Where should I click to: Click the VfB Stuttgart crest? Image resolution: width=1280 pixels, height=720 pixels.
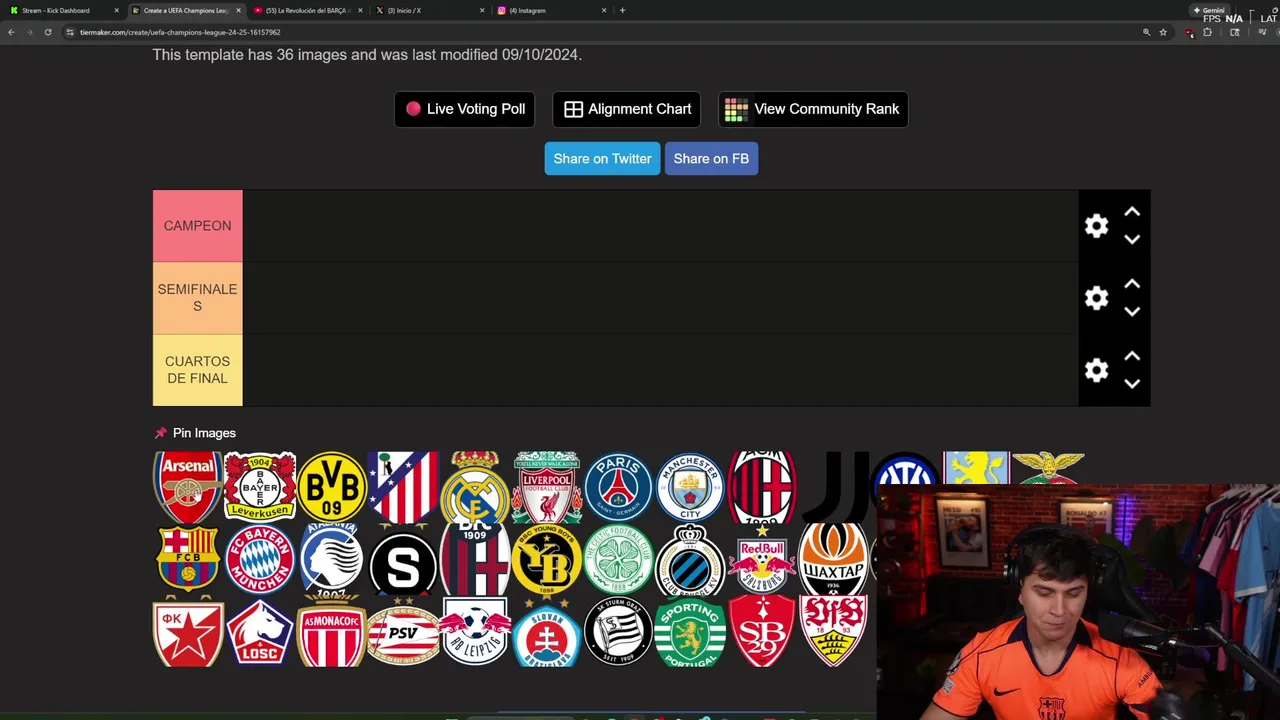[834, 631]
